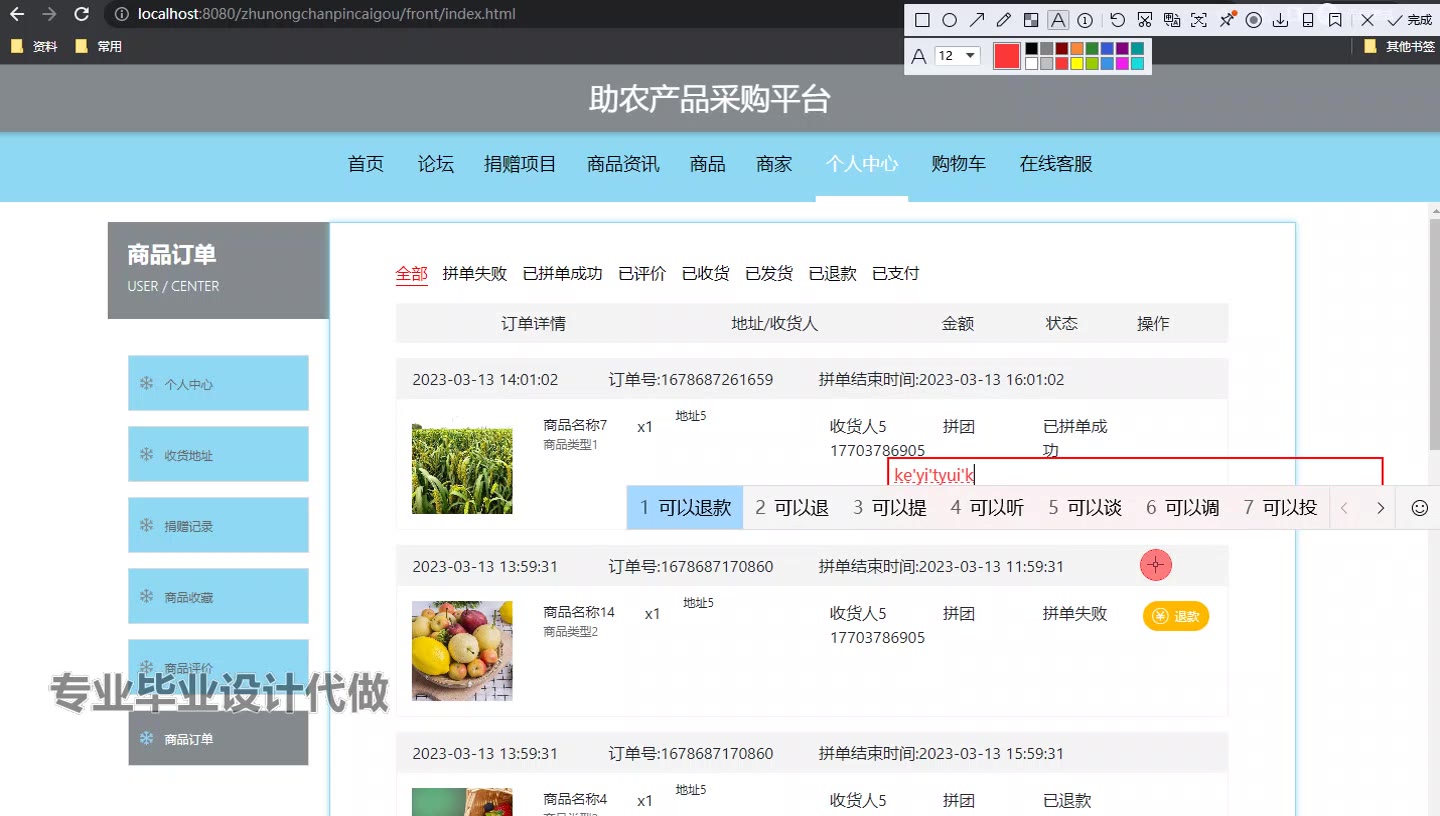
Task: Click the 商品名称14 fruit basket thumbnail
Action: [x=462, y=651]
